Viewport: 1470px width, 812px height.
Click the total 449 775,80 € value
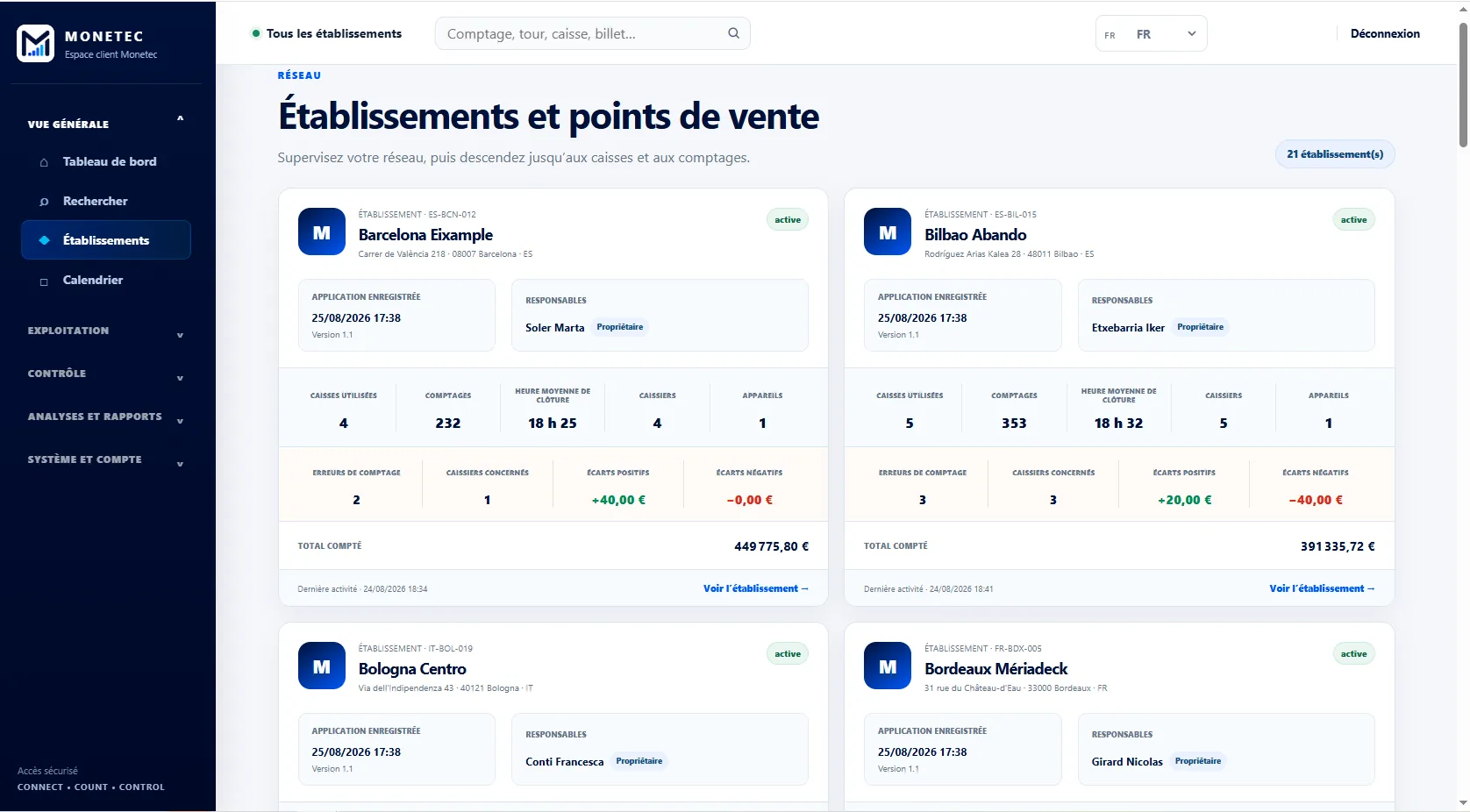[771, 546]
